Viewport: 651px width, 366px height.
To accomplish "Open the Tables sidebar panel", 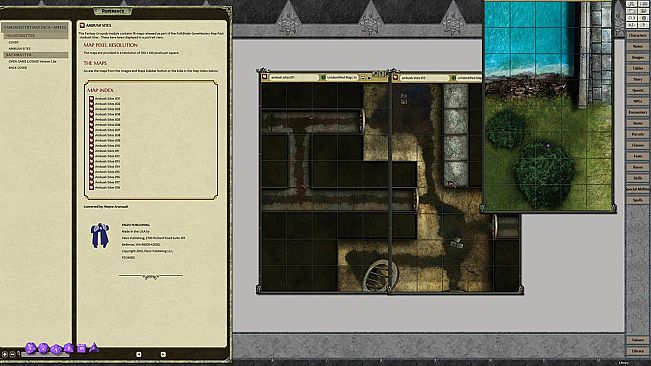I will point(637,68).
